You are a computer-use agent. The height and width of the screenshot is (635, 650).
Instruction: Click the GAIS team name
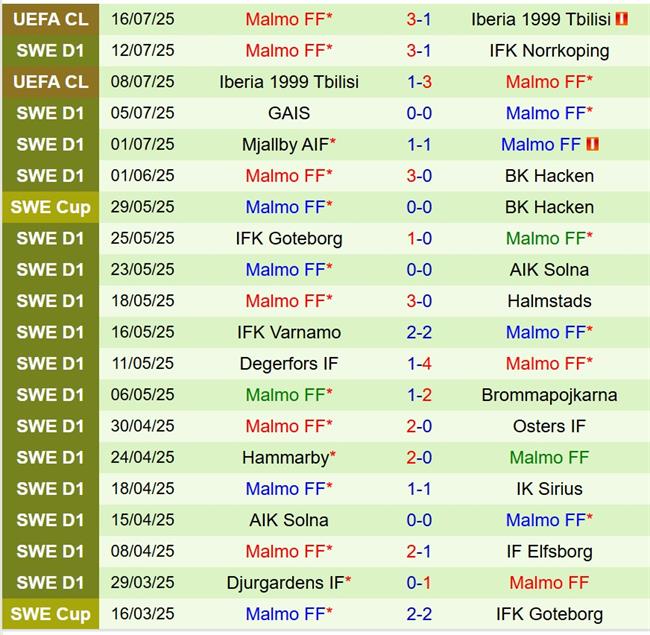[289, 113]
